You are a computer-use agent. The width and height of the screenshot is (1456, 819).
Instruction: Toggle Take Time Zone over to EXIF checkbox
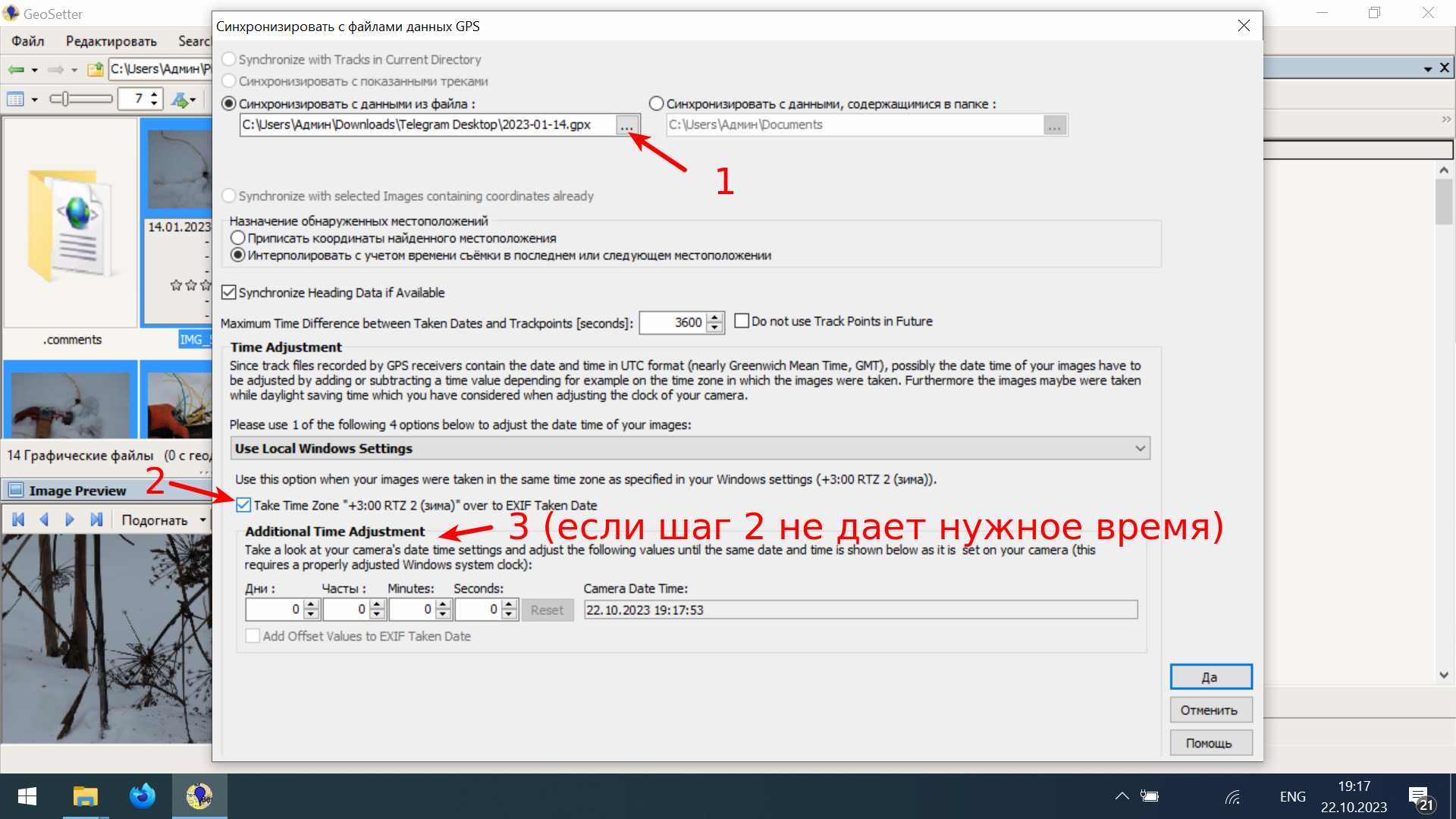point(243,505)
